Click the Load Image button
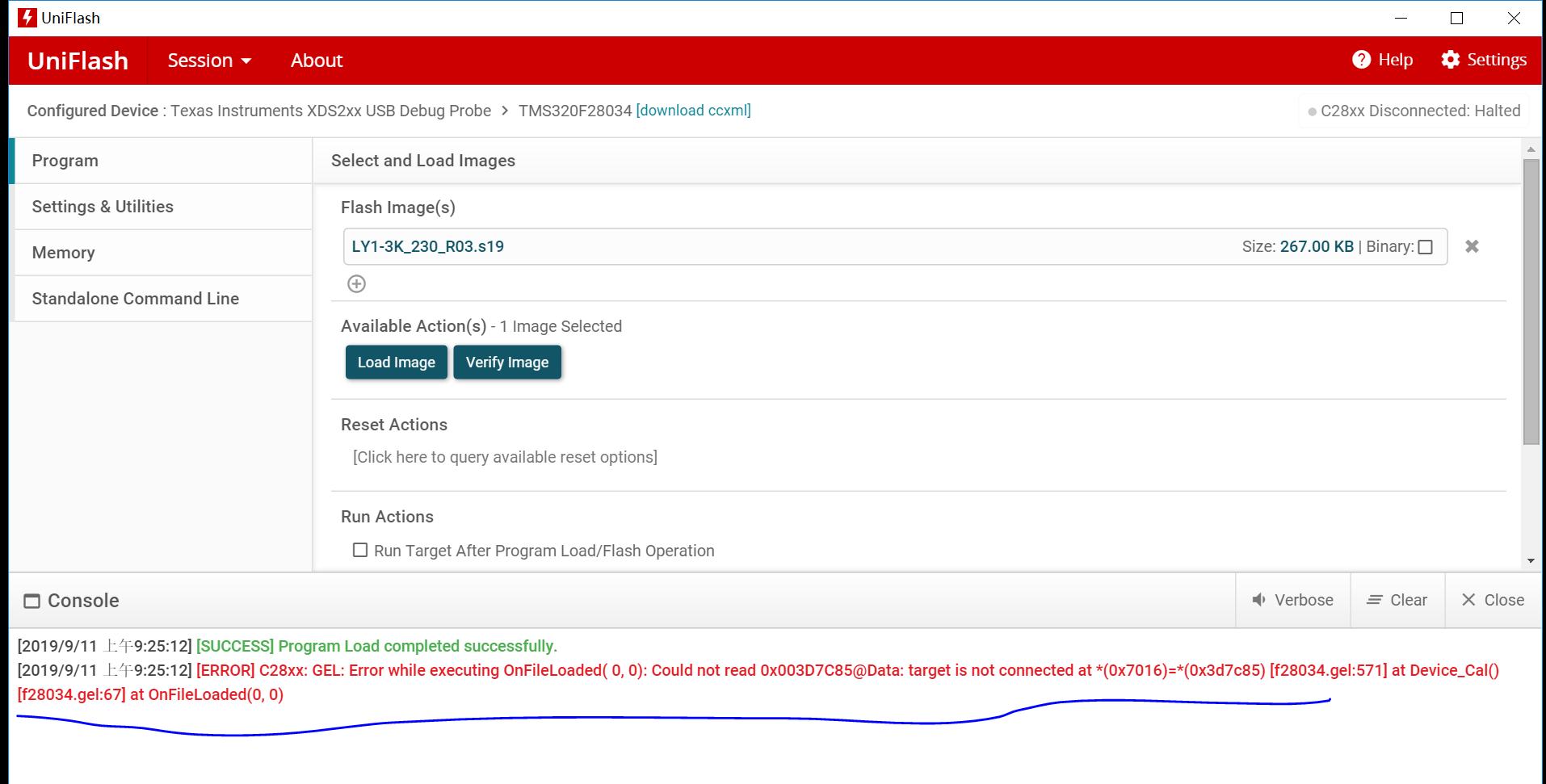 (x=396, y=362)
